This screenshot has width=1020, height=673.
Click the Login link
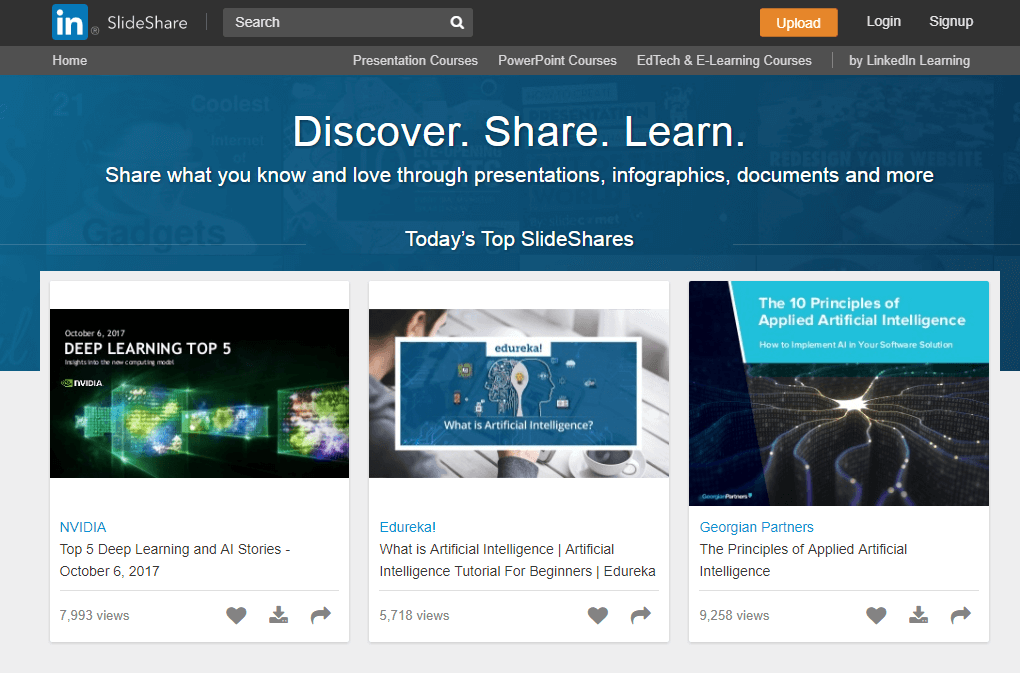[883, 21]
